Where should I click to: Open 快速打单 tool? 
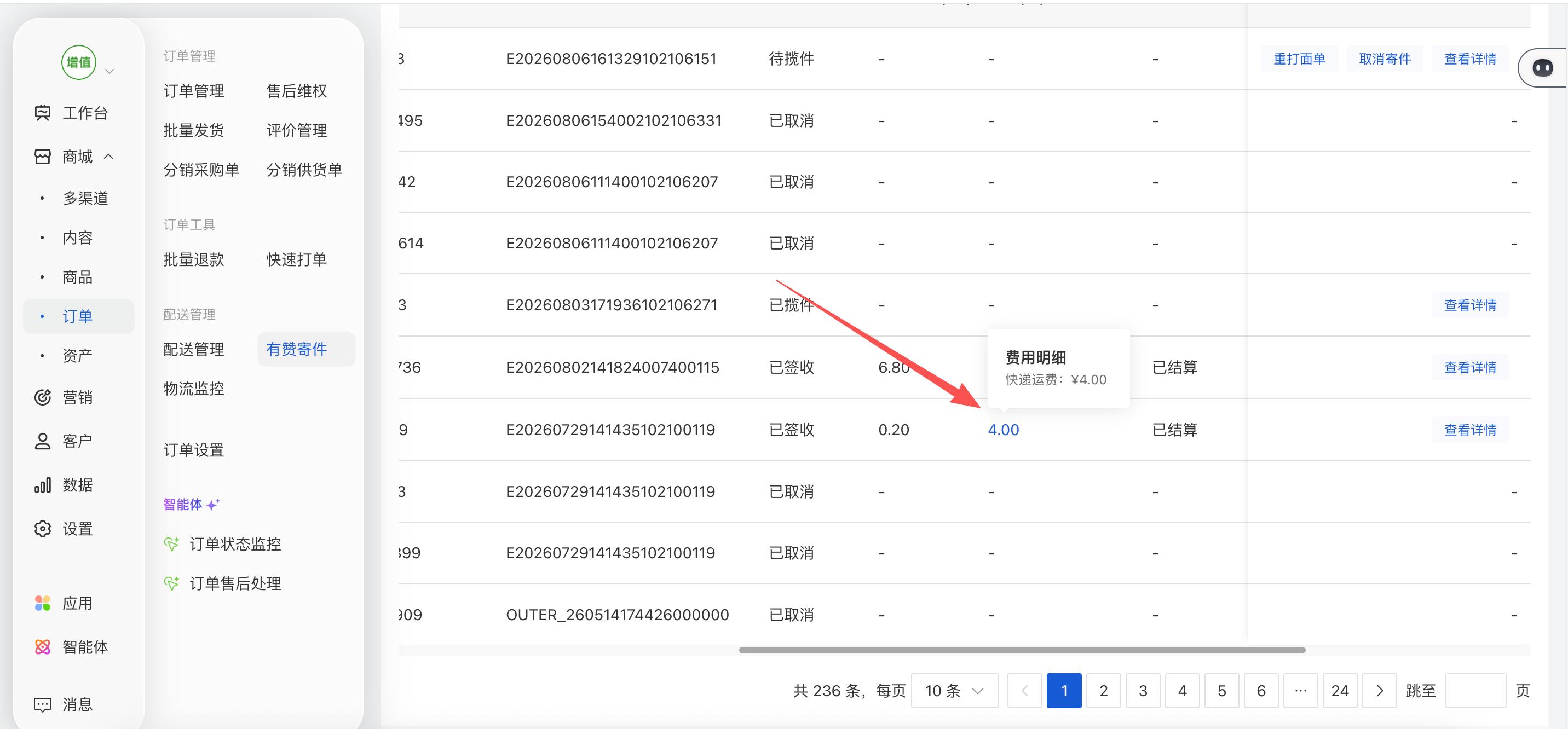tap(296, 260)
